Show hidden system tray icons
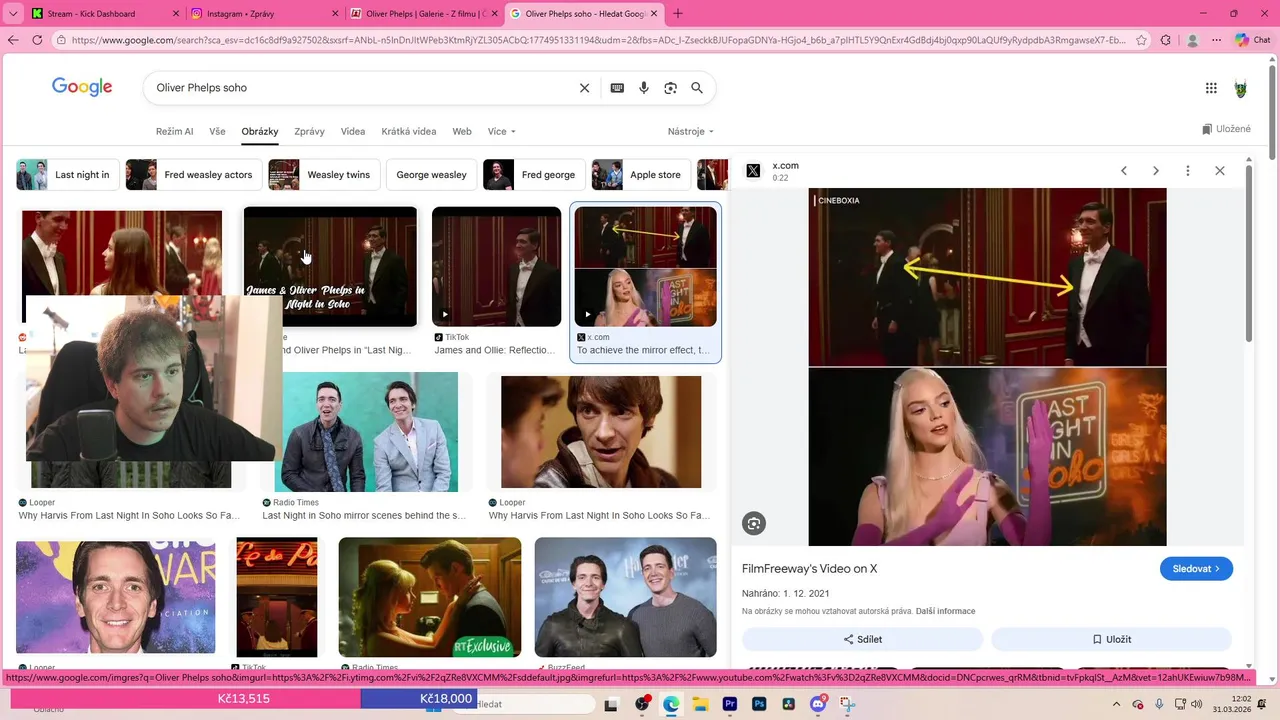The width and height of the screenshot is (1280, 720). point(1117,704)
